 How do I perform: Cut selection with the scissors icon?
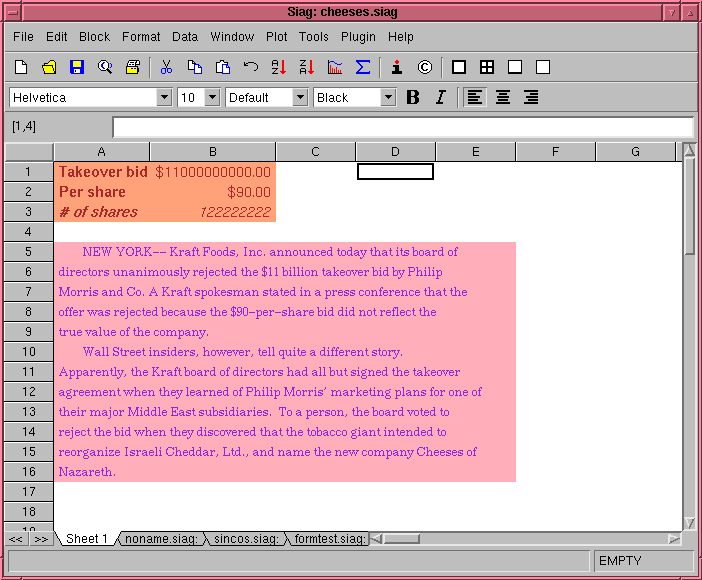(166, 67)
